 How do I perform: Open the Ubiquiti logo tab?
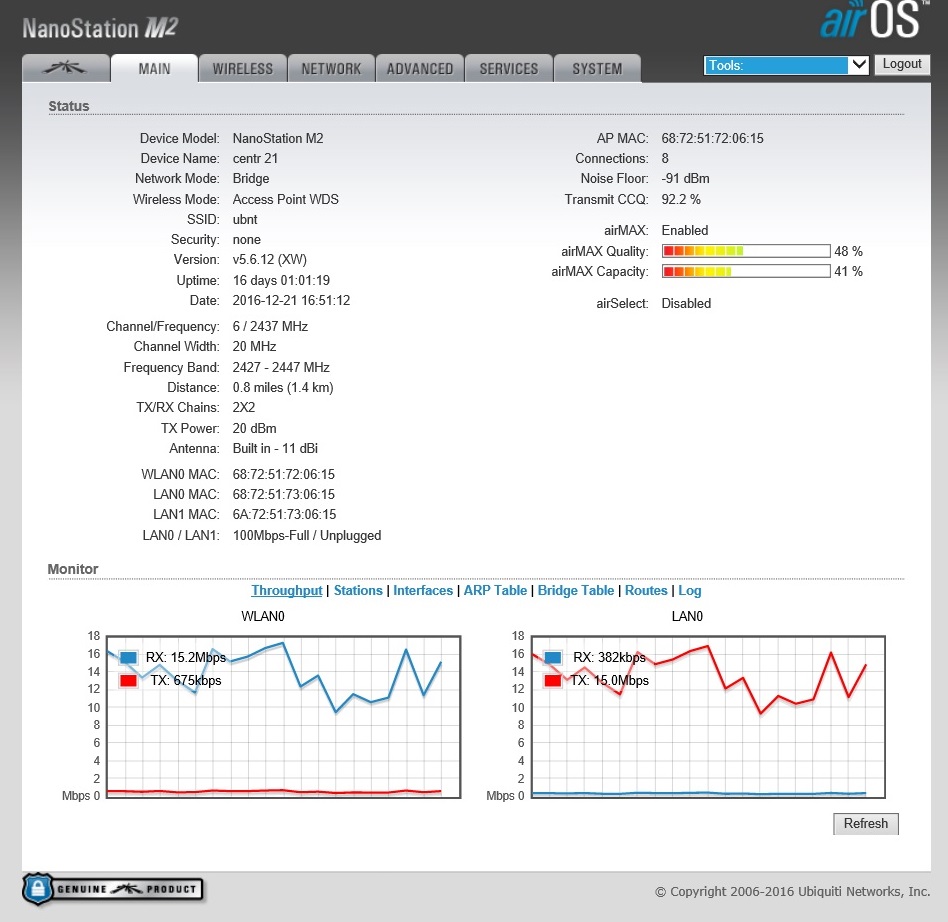pyautogui.click(x=66, y=68)
